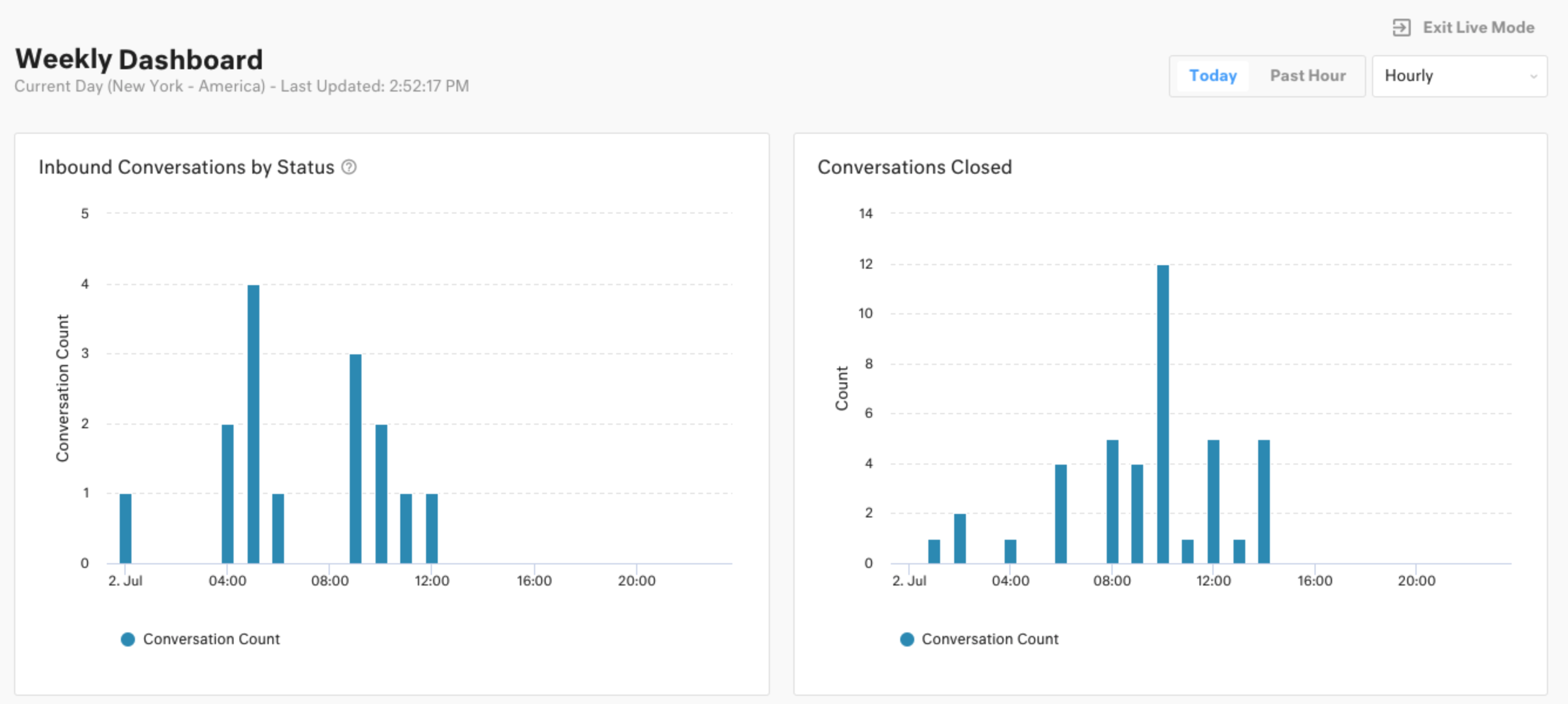Click the tallest bar, value 12, in Conversations Closed

(x=1163, y=414)
